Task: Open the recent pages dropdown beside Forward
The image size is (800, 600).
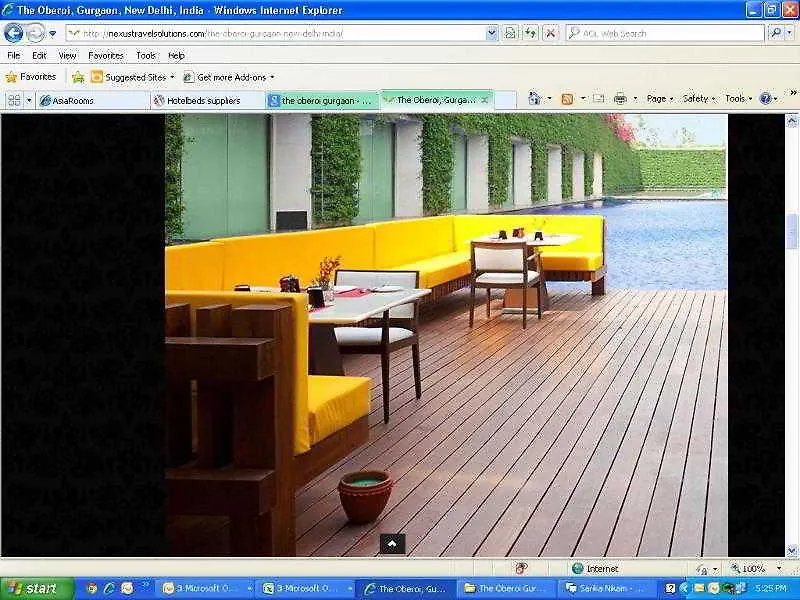Action: click(53, 34)
